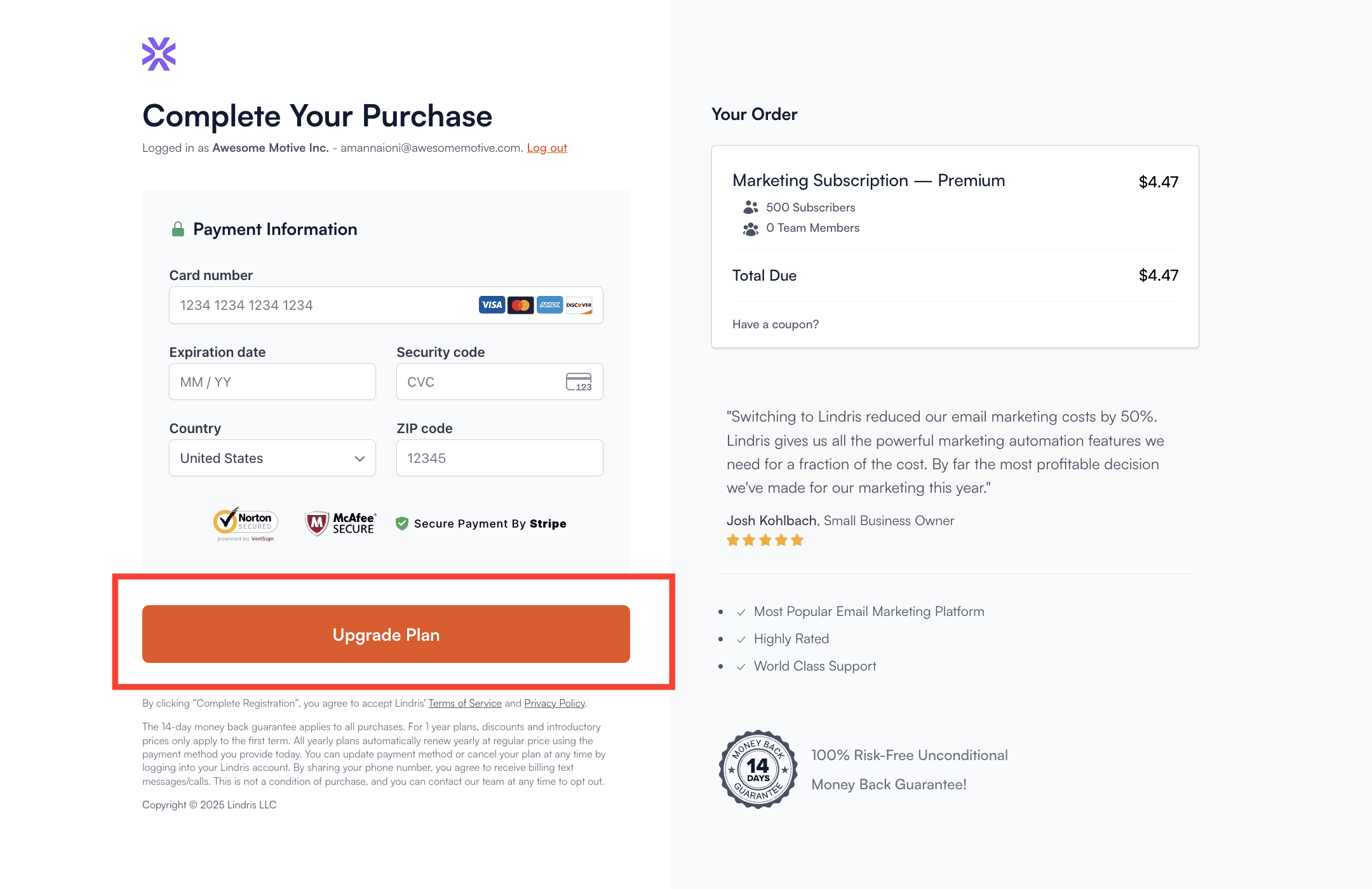Open the Terms of Service link
Screen dimensions: 1372x889
465,703
